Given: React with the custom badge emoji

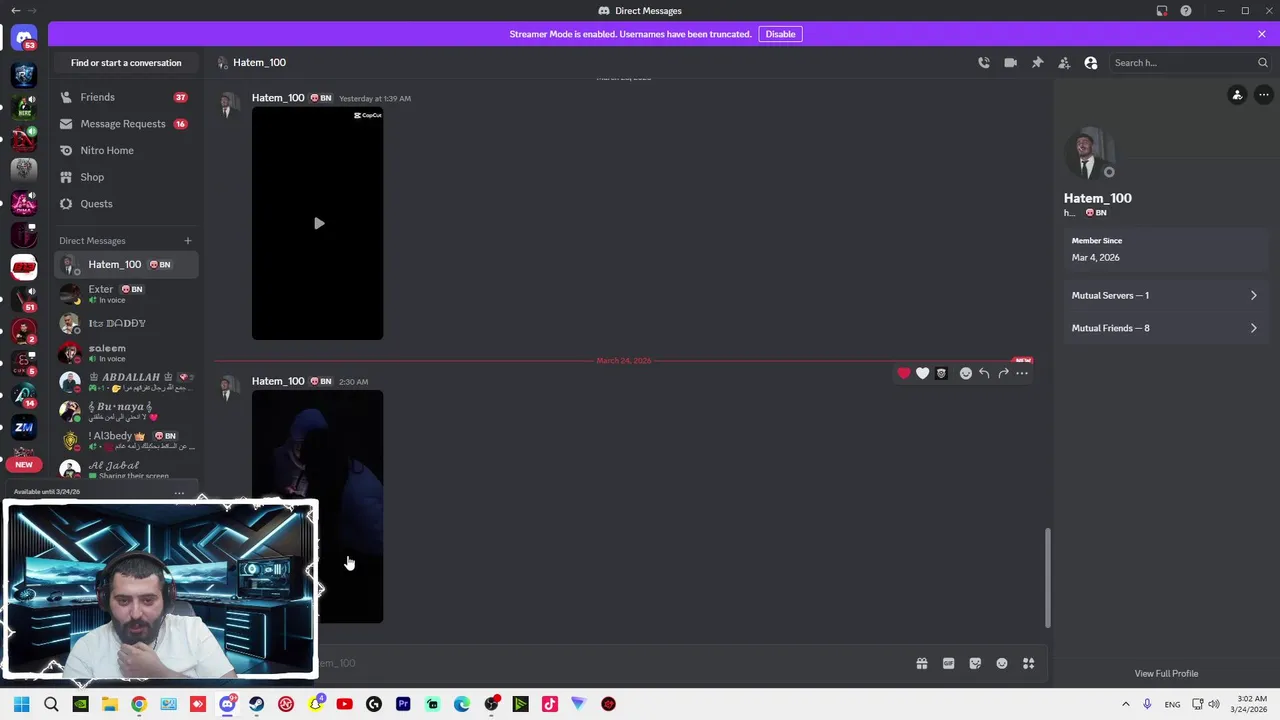Looking at the screenshot, I should [941, 373].
